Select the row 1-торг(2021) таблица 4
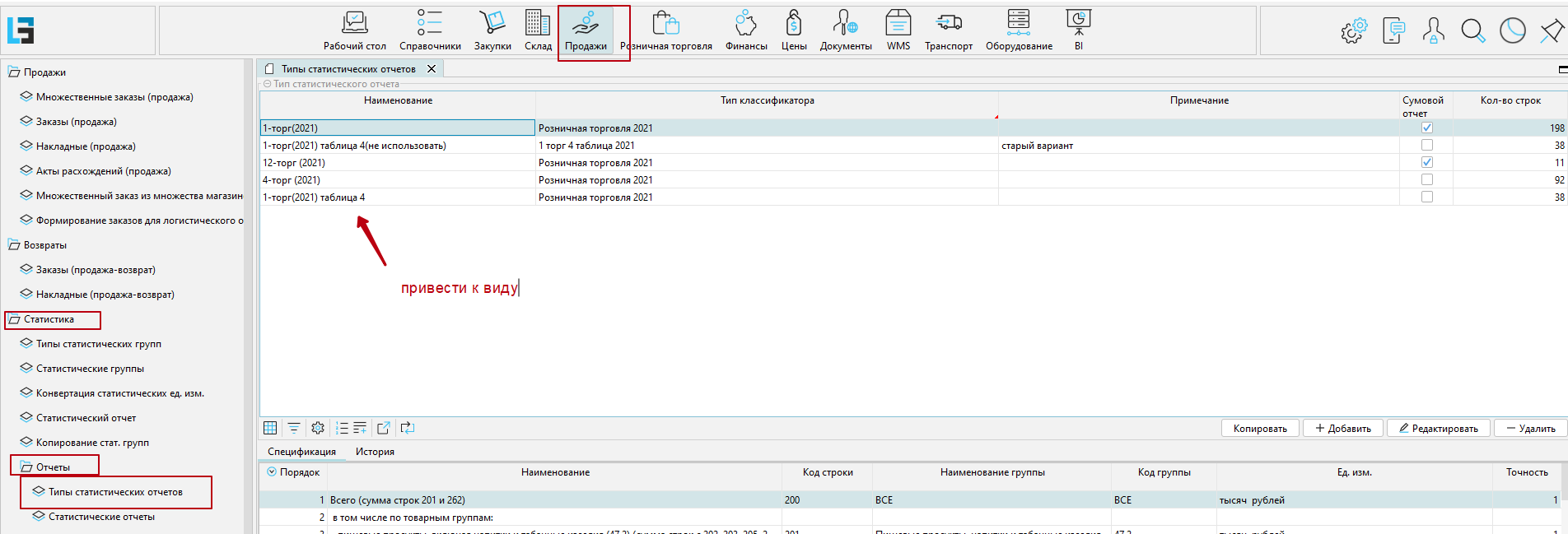This screenshot has height=534, width=1568. point(397,197)
